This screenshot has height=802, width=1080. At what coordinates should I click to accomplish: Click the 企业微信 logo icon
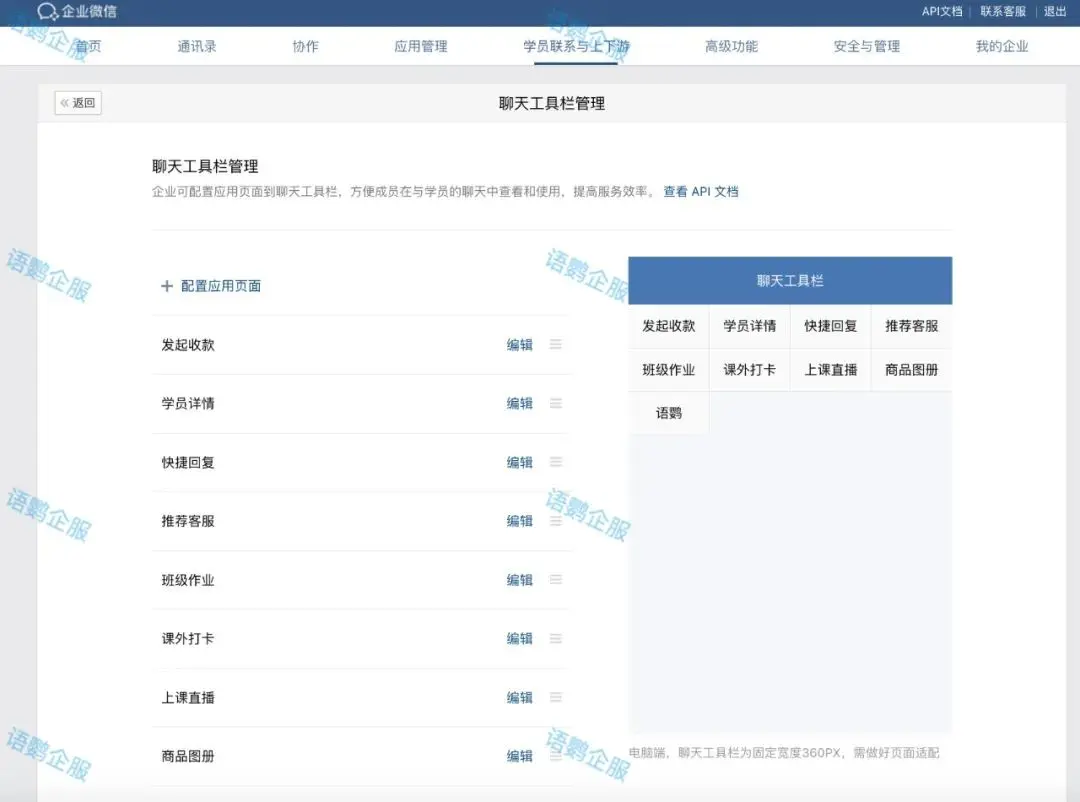(x=48, y=12)
